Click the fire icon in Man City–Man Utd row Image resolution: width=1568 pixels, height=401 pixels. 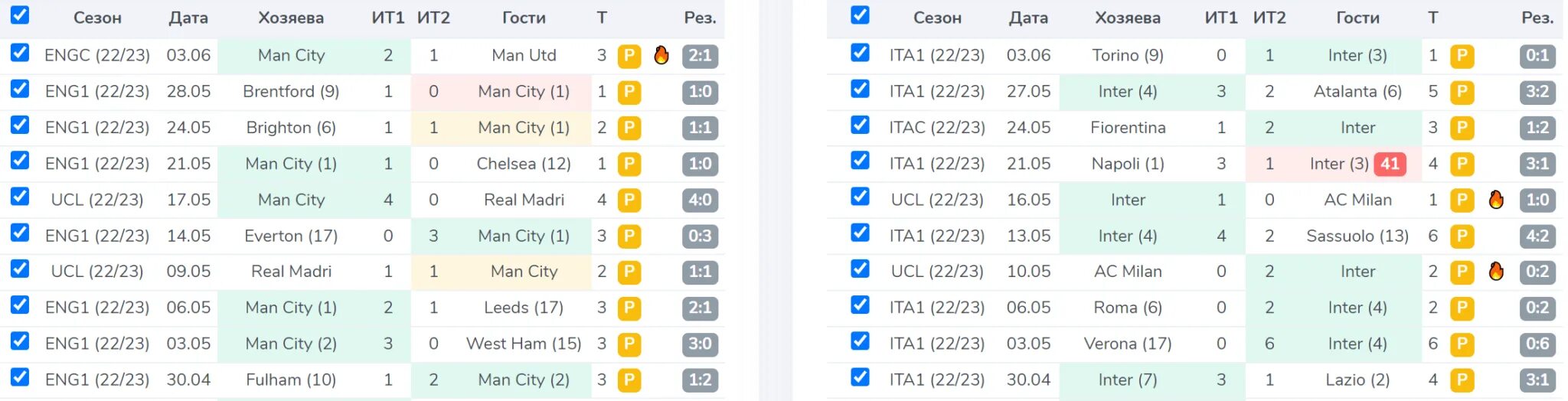click(661, 55)
